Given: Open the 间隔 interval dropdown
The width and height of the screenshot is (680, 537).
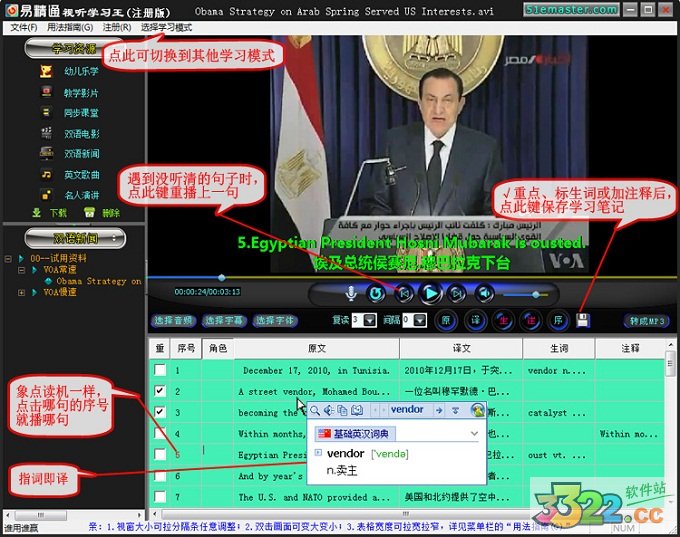Looking at the screenshot, I should [x=420, y=321].
